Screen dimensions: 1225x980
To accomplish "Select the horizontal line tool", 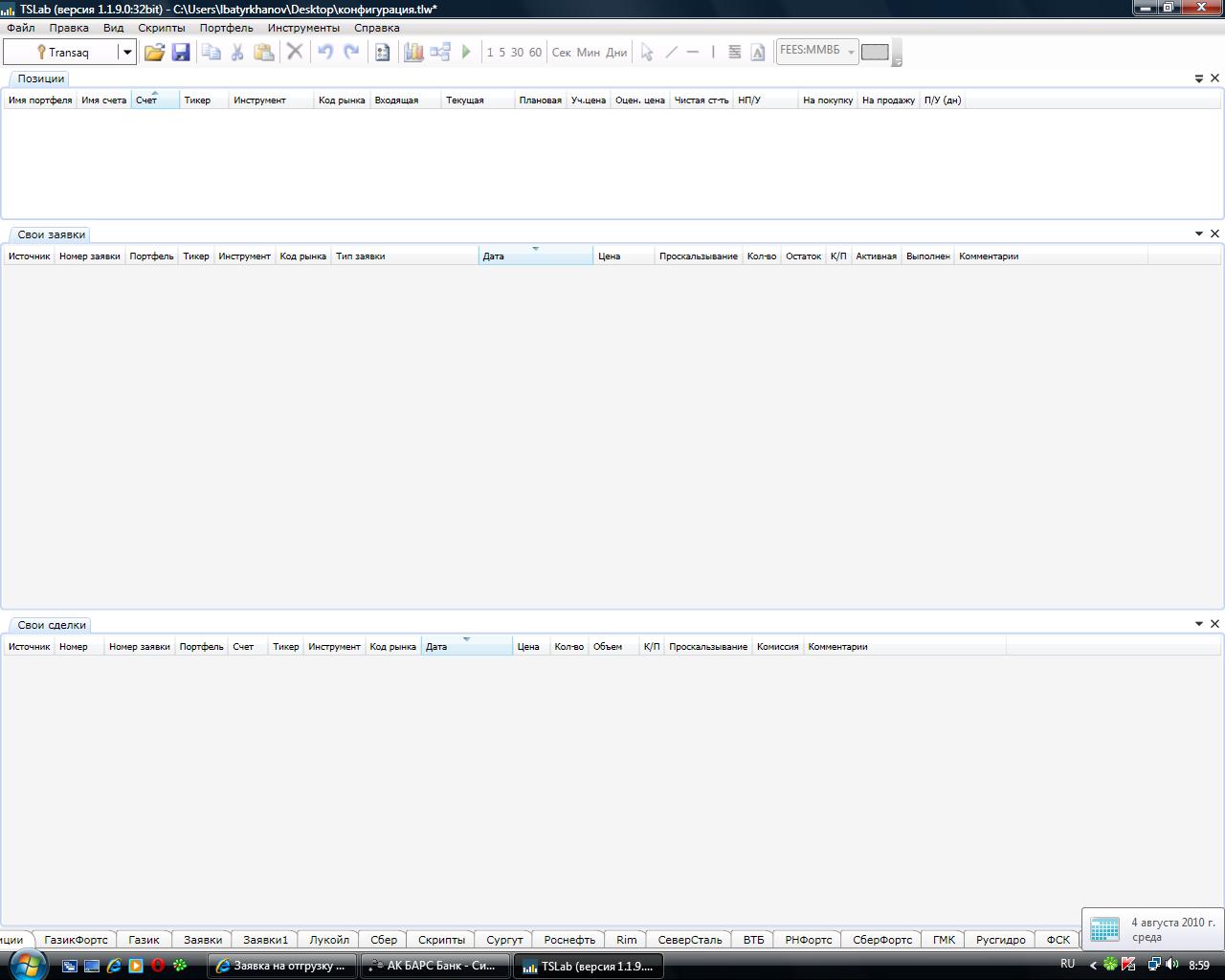I will click(x=693, y=52).
